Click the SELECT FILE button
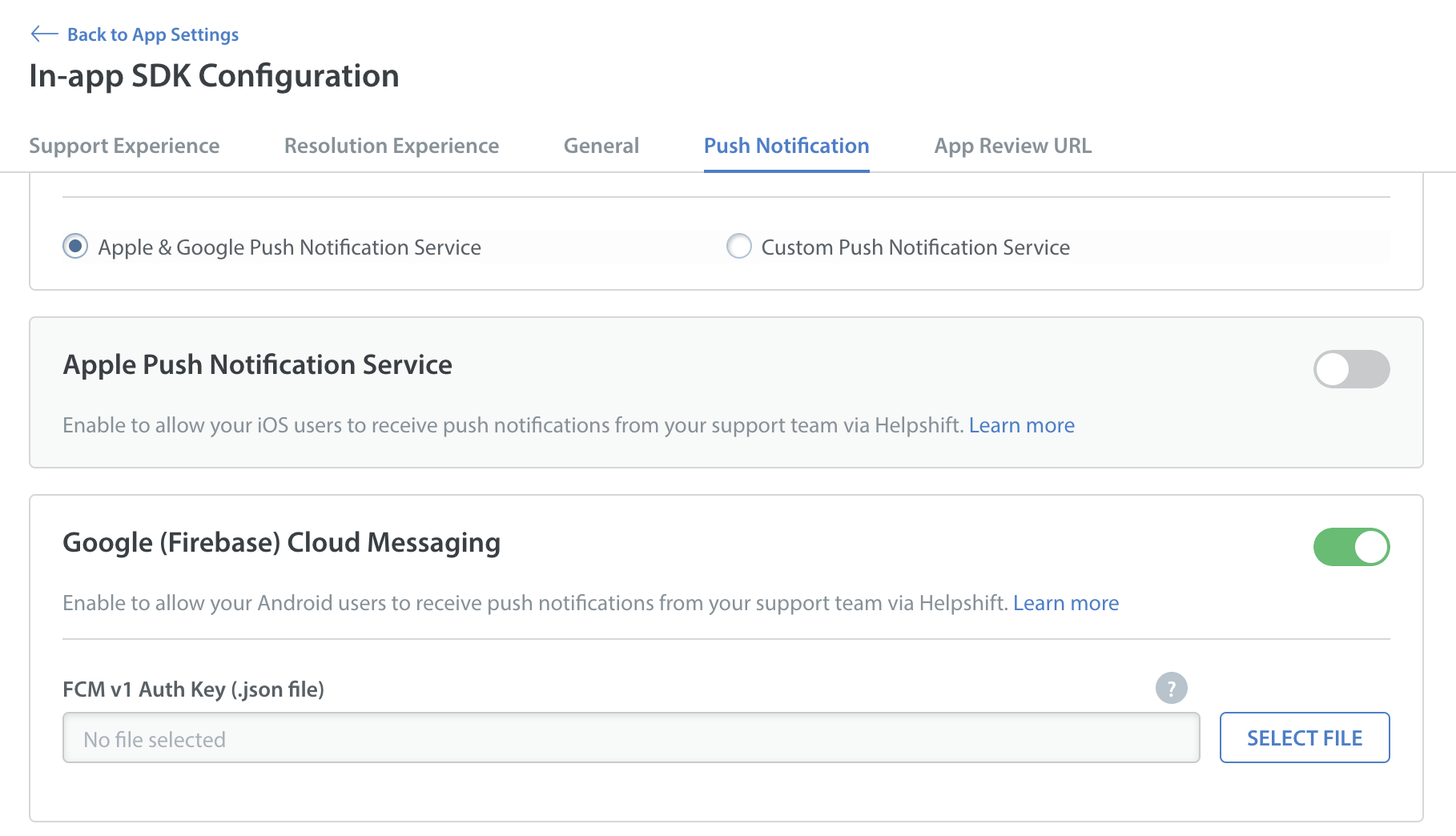The height and width of the screenshot is (836, 1456). tap(1305, 738)
